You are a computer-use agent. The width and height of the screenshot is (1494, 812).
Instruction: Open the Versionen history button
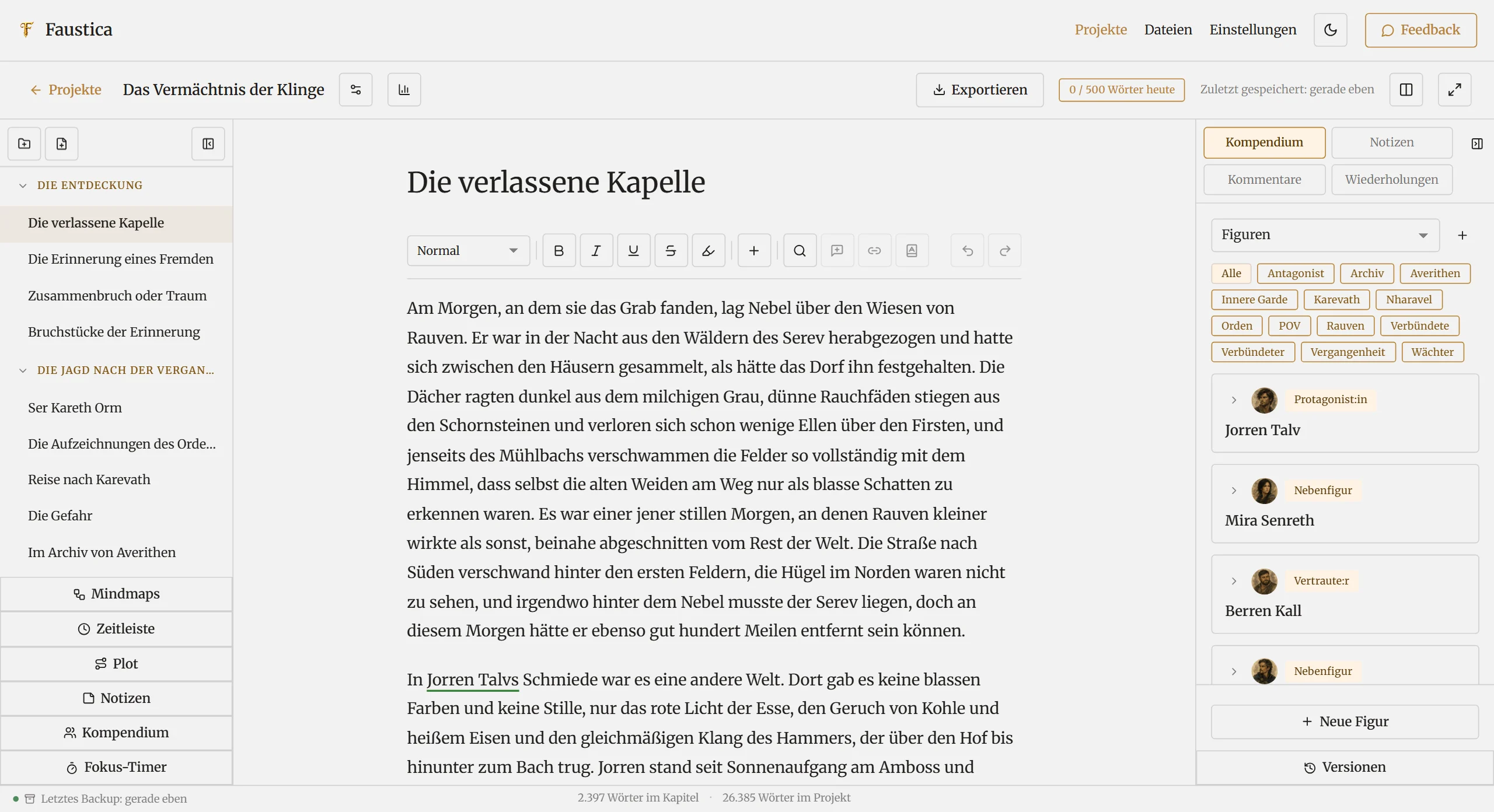pos(1345,767)
